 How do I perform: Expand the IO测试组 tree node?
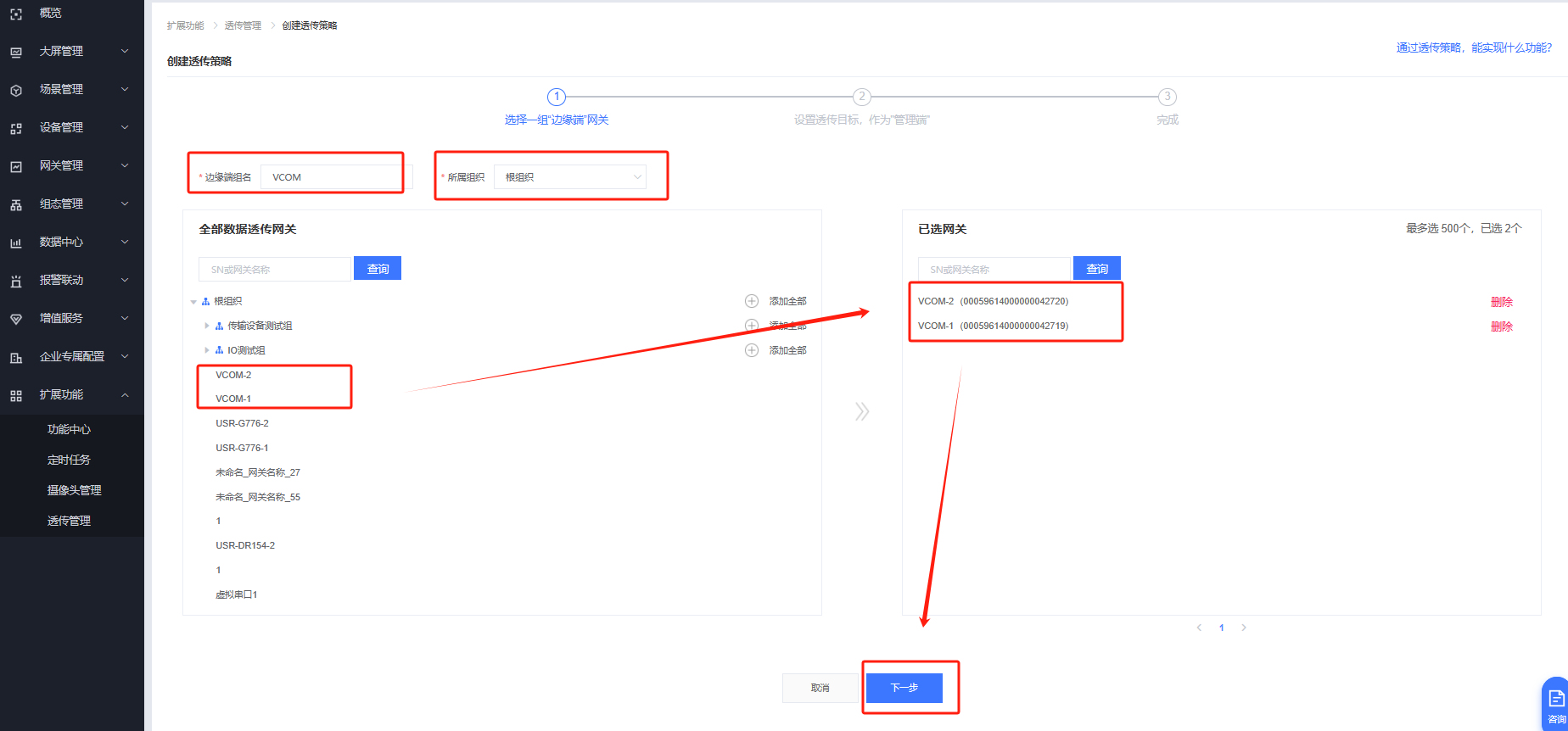pyautogui.click(x=206, y=350)
